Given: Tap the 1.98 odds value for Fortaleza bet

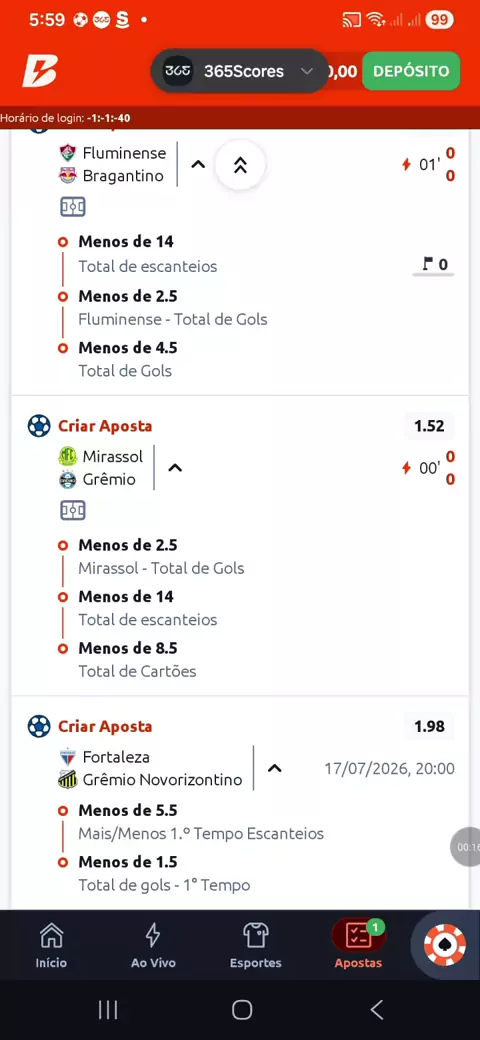Looking at the screenshot, I should [x=429, y=726].
